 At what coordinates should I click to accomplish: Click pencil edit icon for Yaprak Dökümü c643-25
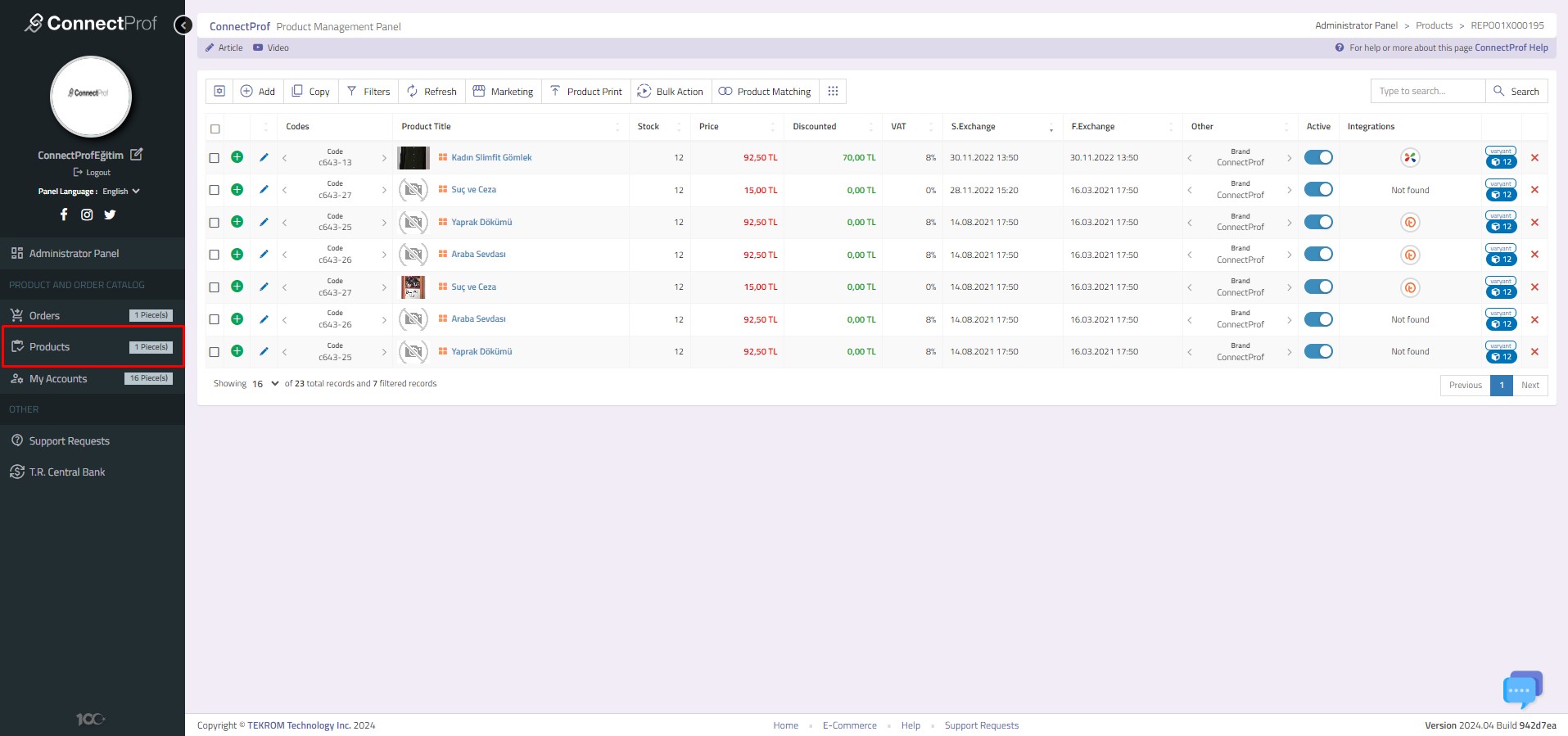[x=264, y=222]
